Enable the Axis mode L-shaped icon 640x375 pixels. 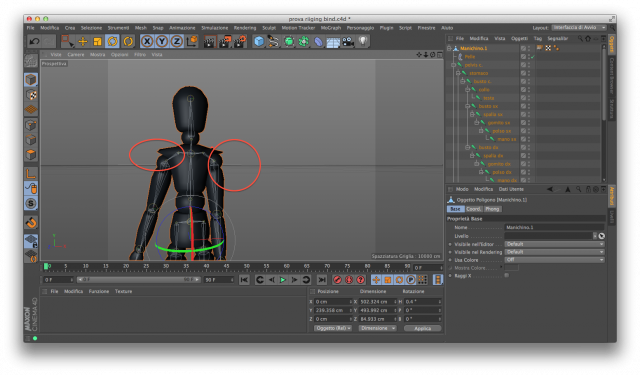coord(31,173)
